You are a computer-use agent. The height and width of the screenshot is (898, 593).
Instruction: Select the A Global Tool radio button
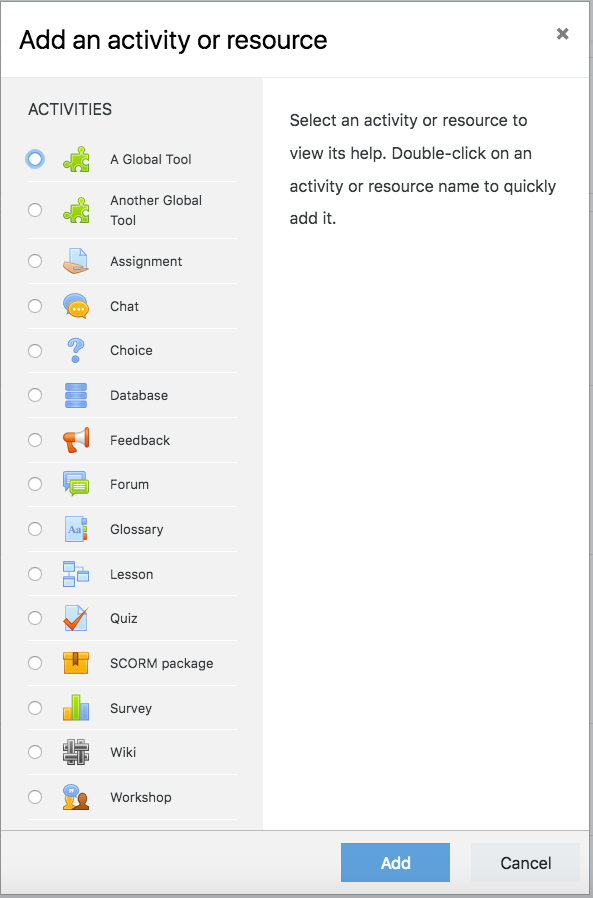click(x=35, y=159)
